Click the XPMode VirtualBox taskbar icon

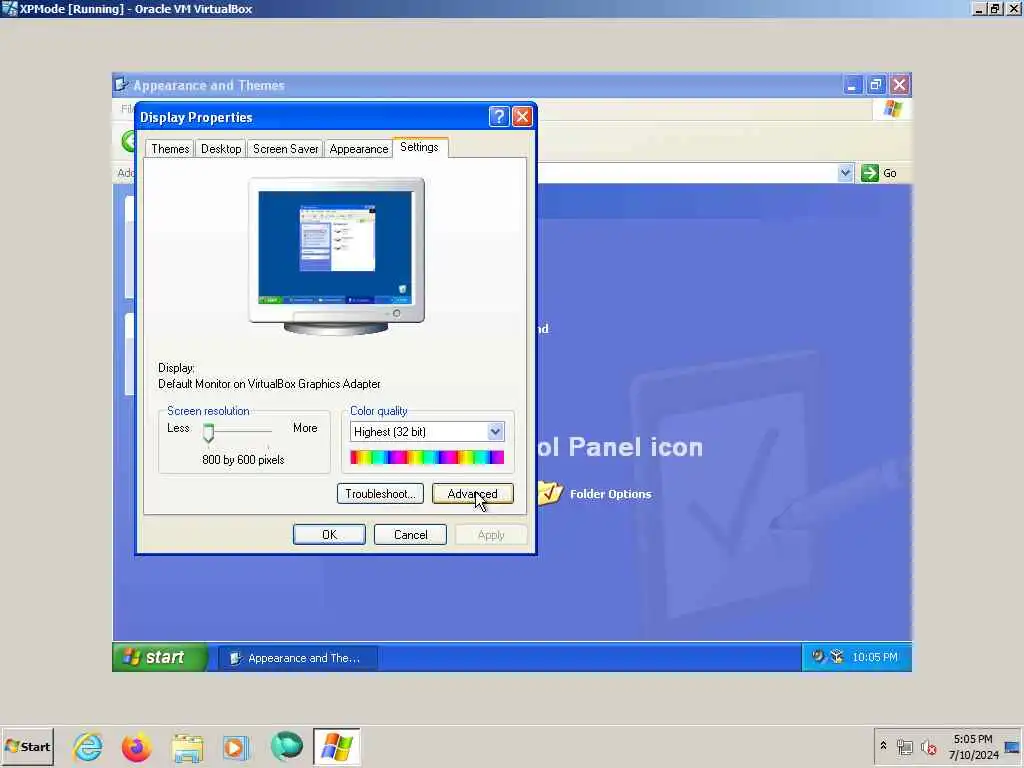[x=336, y=746]
